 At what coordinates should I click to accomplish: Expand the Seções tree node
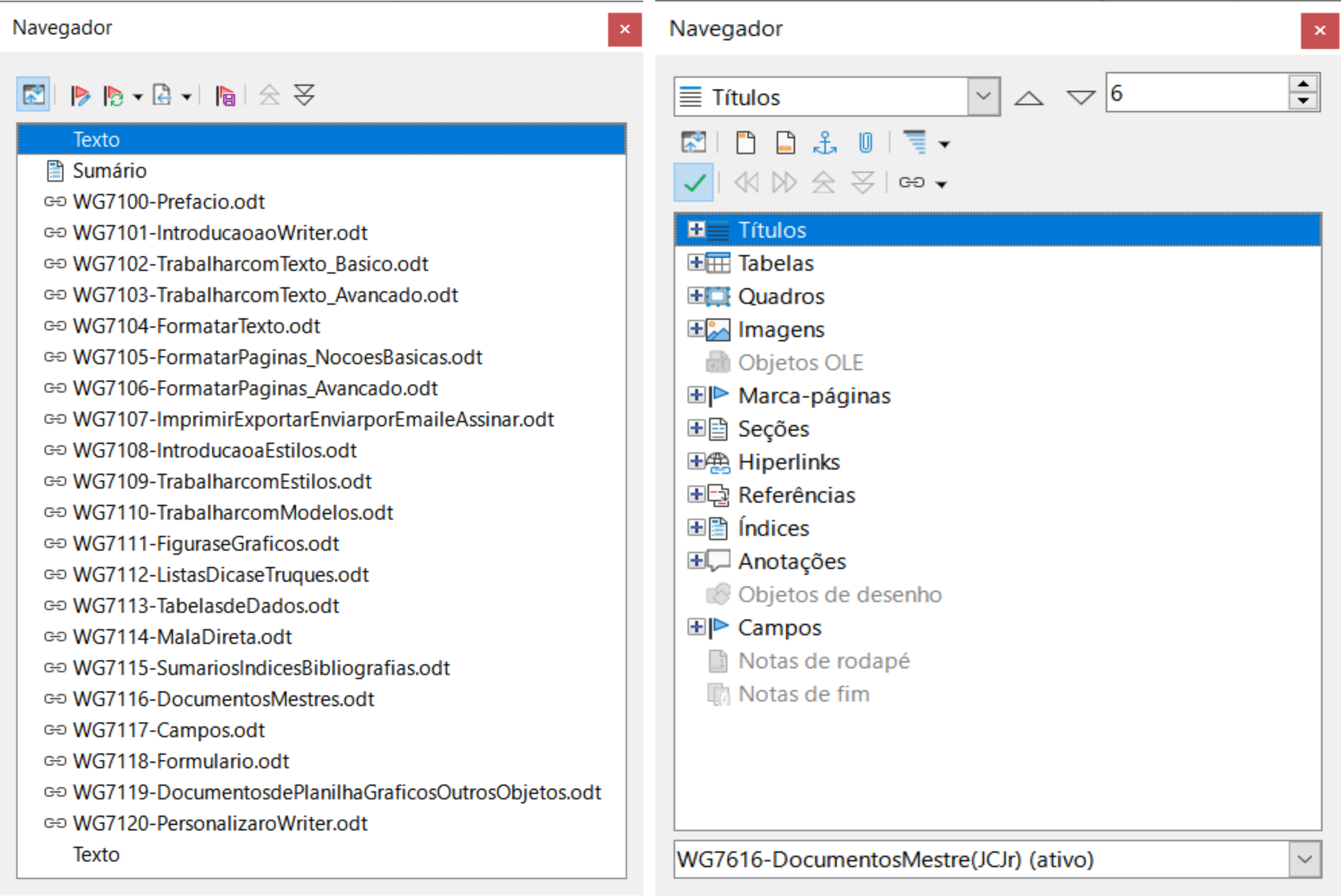[x=696, y=428]
